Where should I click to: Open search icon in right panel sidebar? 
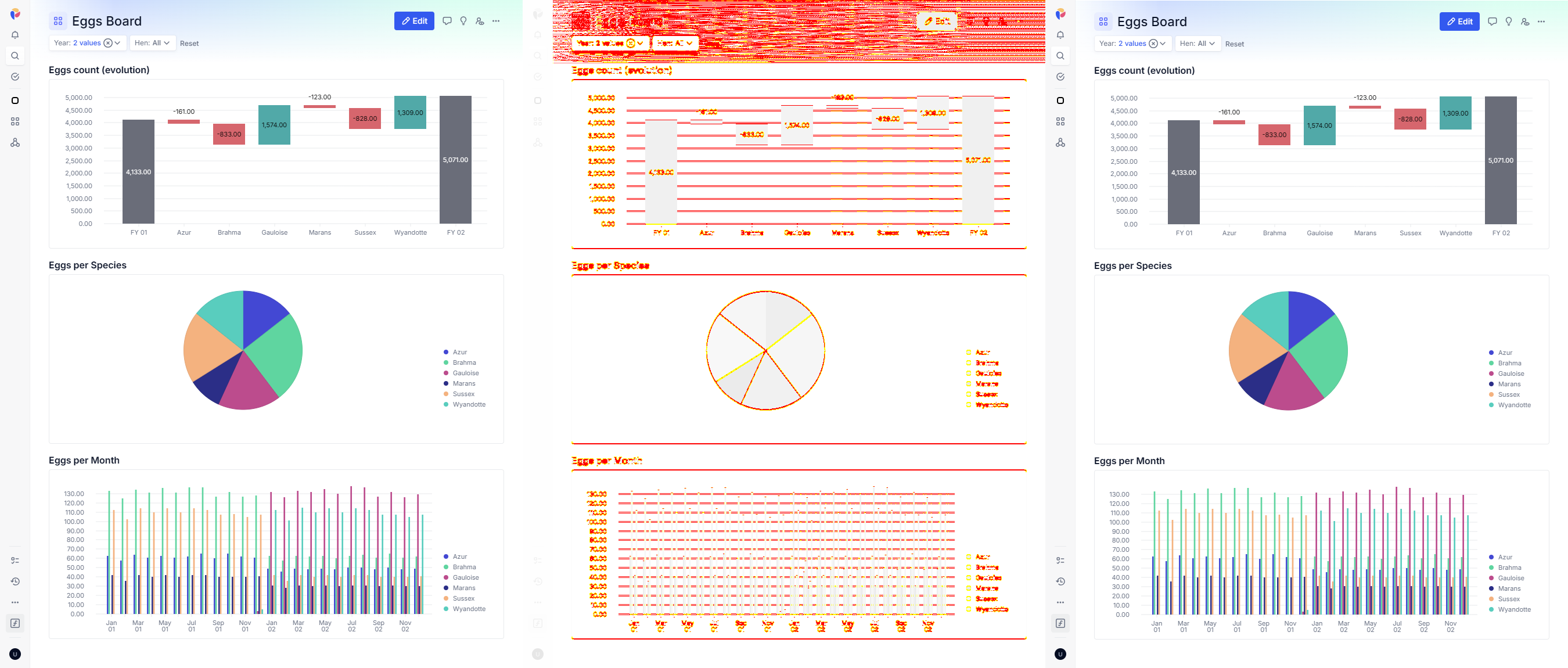pyautogui.click(x=1060, y=56)
